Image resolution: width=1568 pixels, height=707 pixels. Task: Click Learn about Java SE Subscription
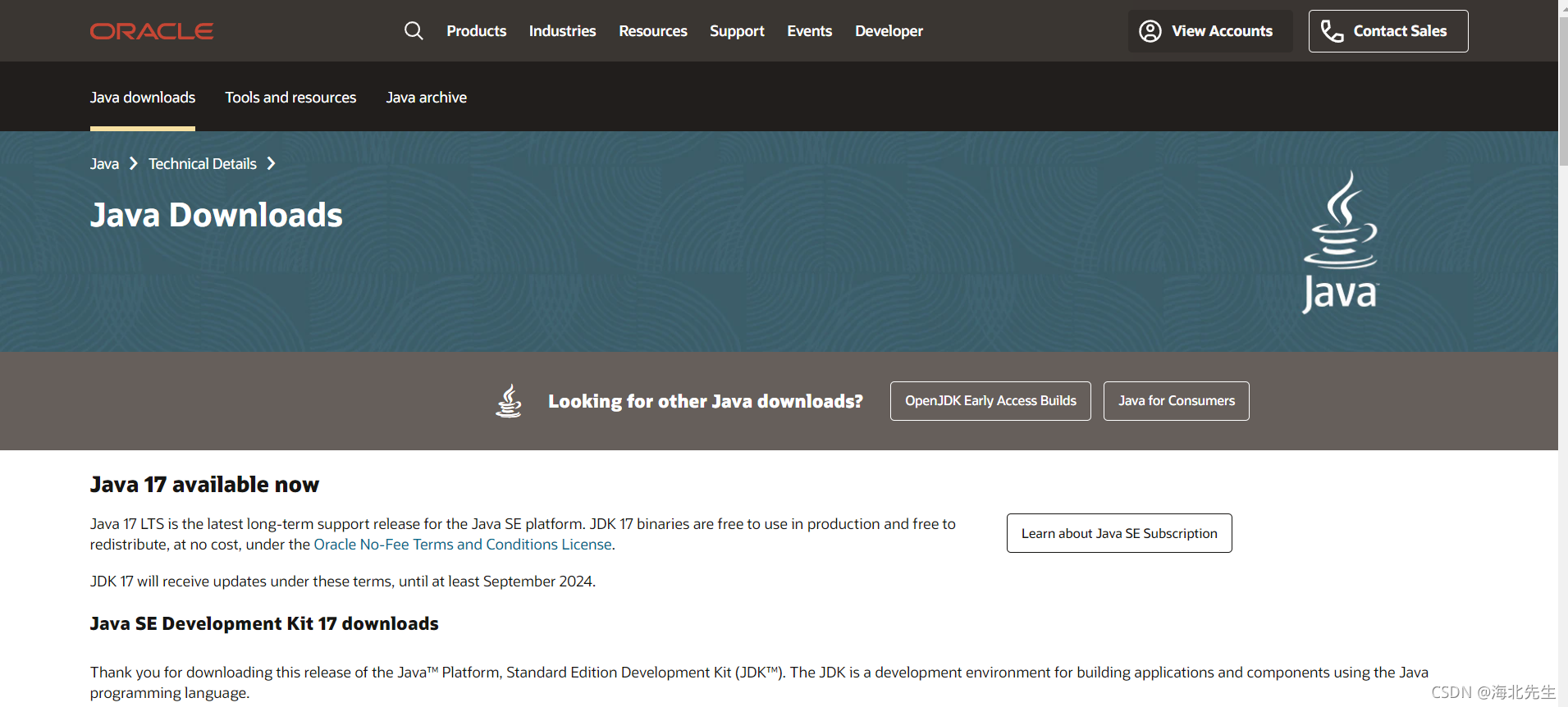coord(1119,533)
